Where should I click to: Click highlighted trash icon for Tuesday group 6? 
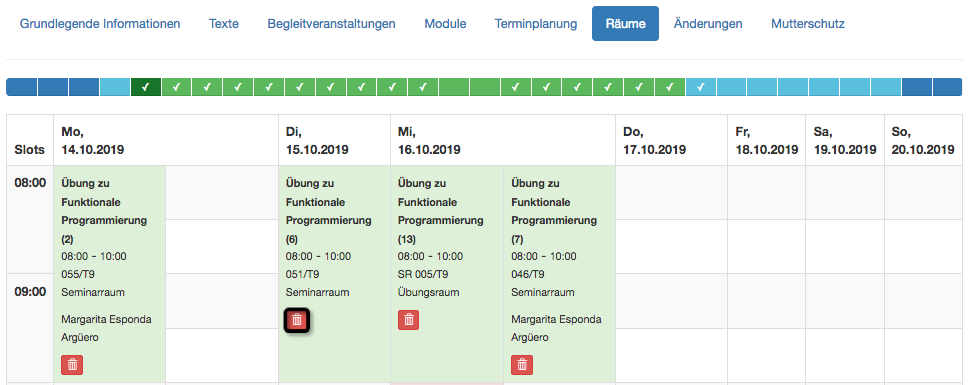(x=297, y=320)
